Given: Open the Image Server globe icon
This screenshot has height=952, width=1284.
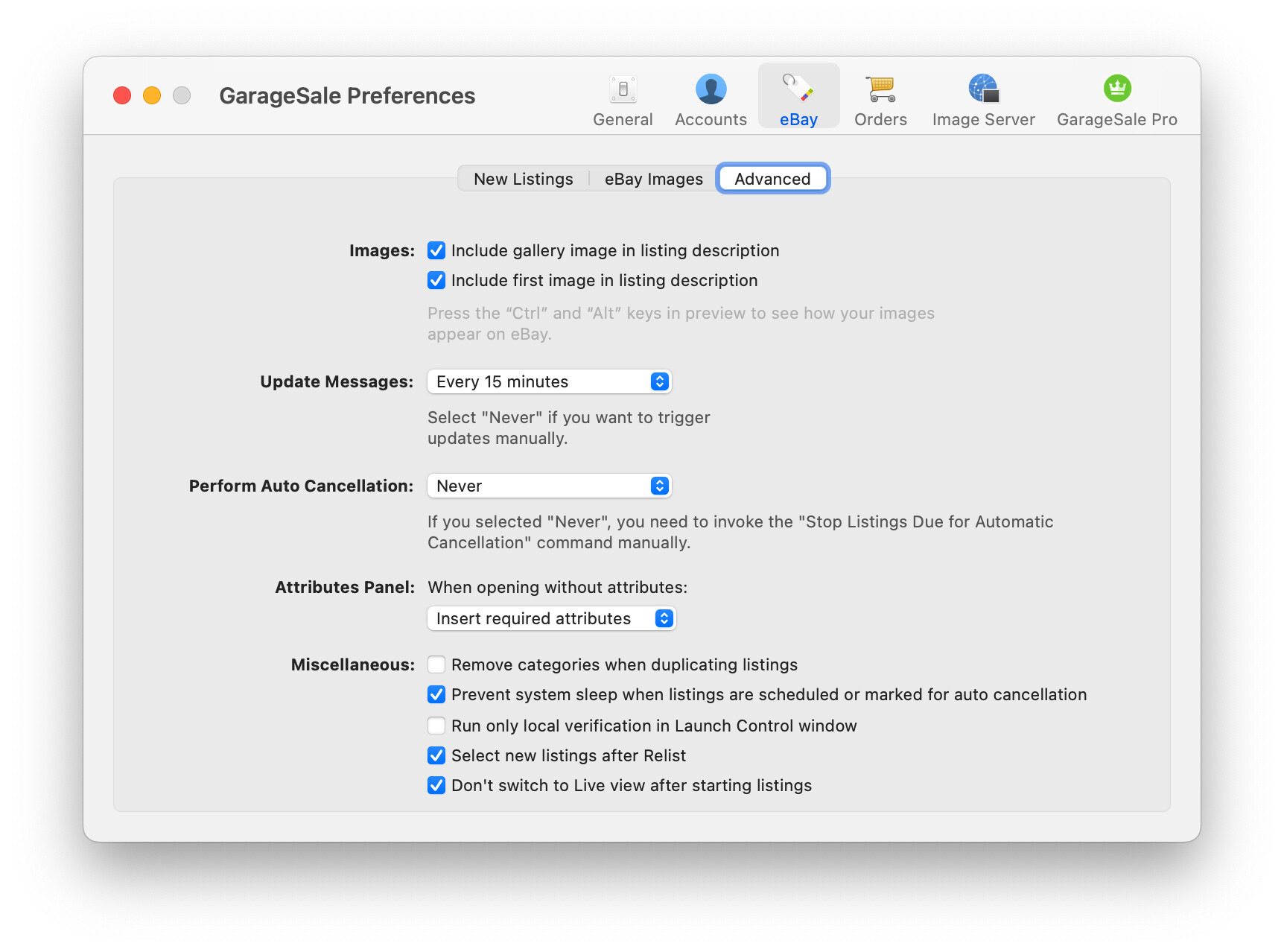Looking at the screenshot, I should pyautogui.click(x=983, y=89).
